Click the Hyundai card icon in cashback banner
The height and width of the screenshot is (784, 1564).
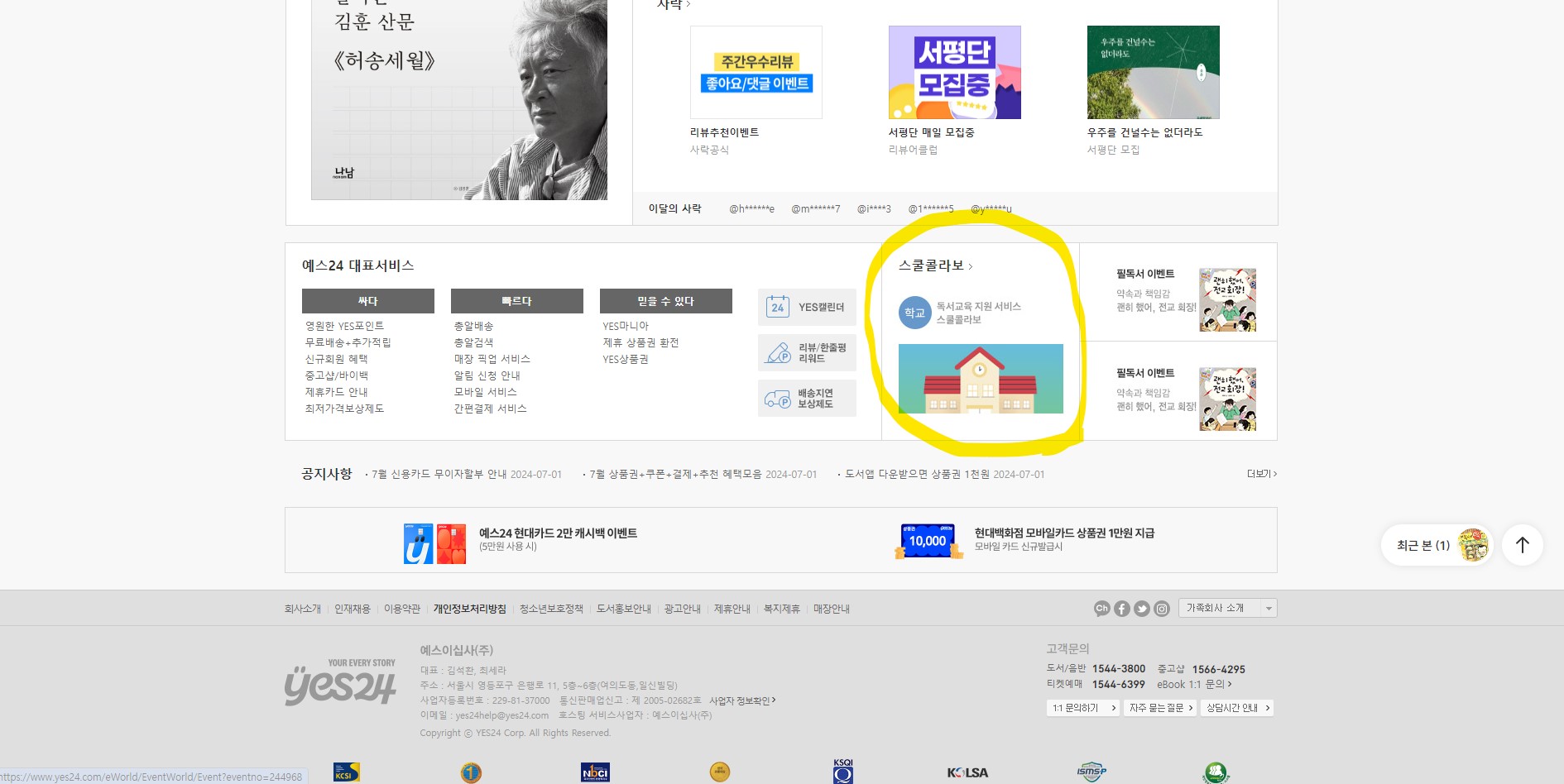pyautogui.click(x=435, y=543)
